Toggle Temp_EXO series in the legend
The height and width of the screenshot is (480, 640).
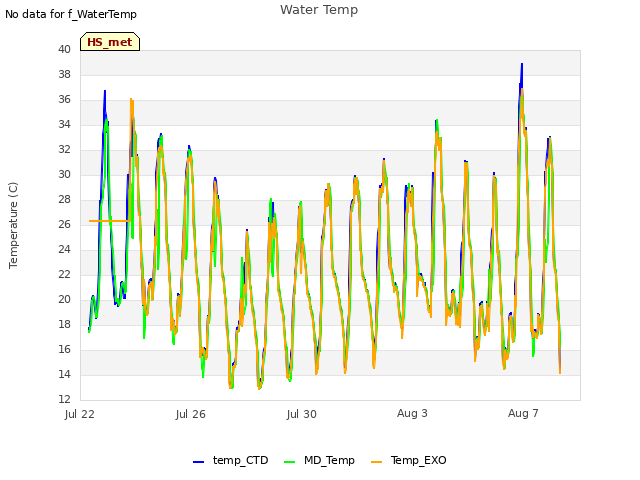[x=409, y=460]
